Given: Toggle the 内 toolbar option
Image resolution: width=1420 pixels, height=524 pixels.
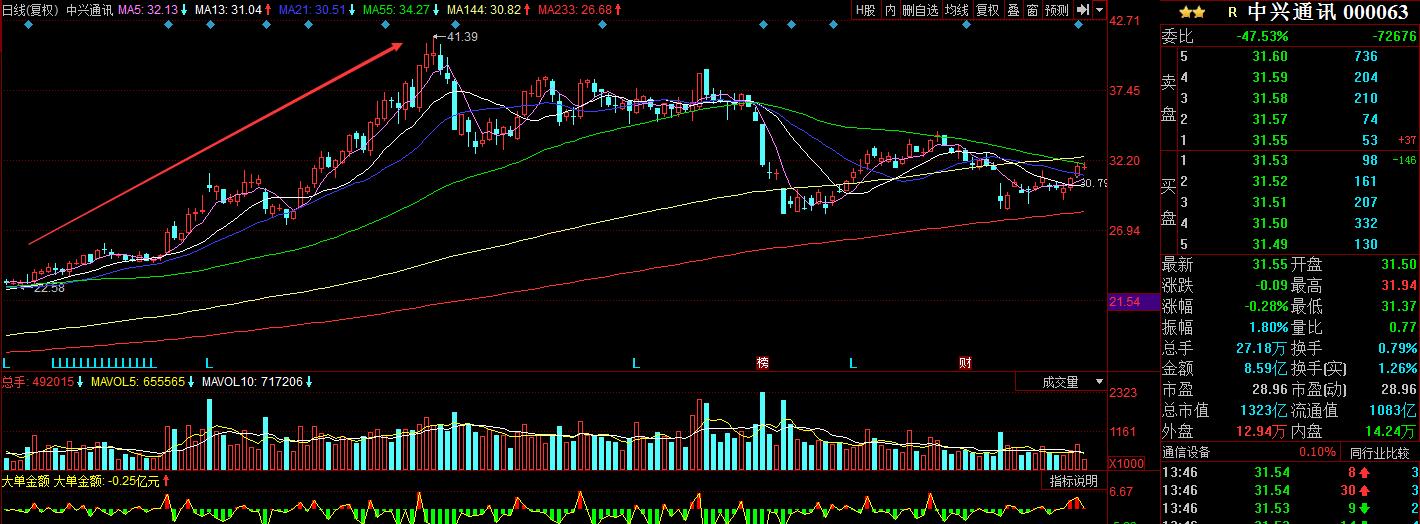Looking at the screenshot, I should (890, 10).
